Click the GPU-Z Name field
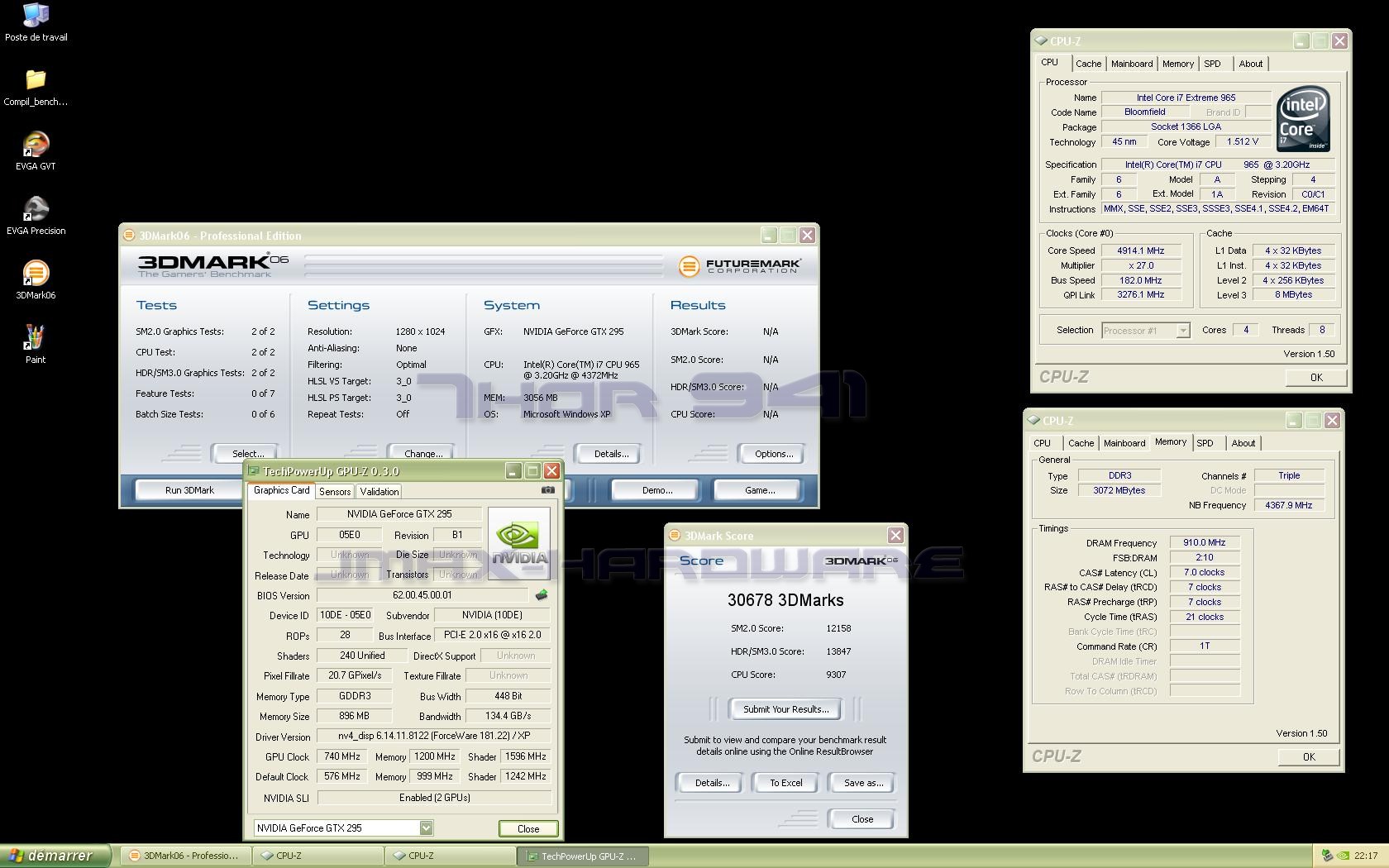Image resolution: width=1389 pixels, height=868 pixels. coord(399,514)
